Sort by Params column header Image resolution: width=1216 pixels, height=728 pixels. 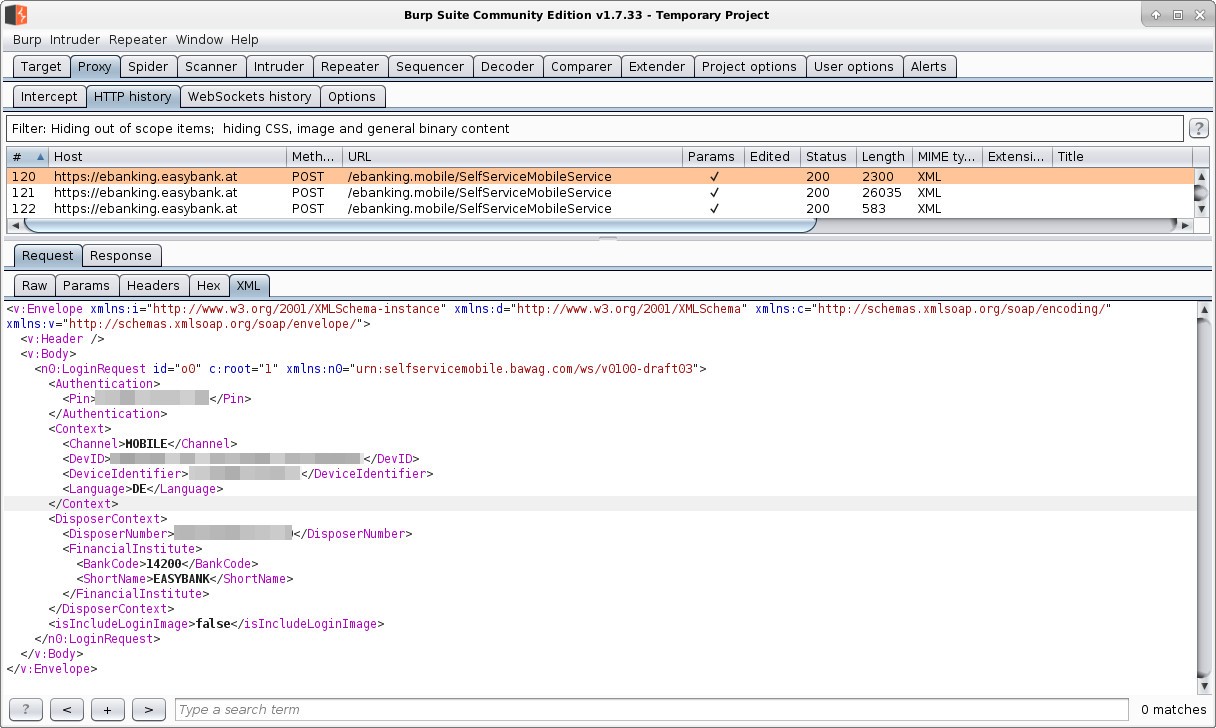712,157
